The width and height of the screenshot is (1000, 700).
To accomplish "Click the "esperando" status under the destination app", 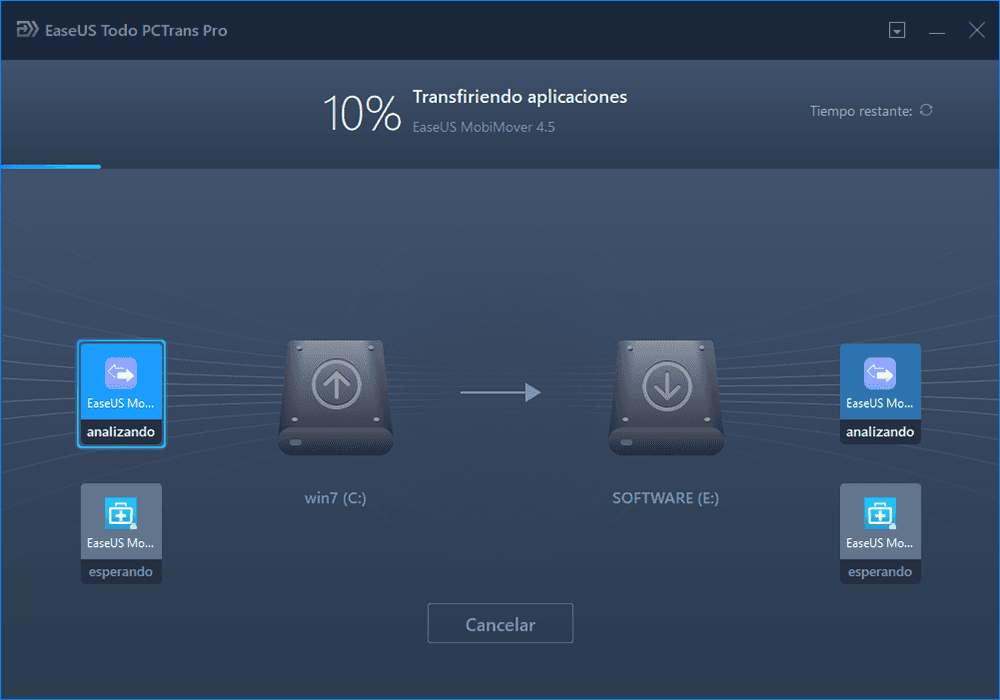I will point(880,571).
